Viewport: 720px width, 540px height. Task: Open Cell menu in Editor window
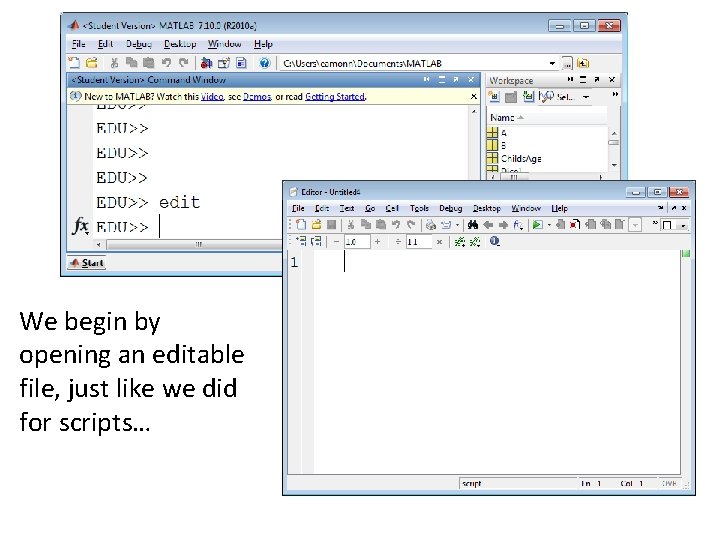392,208
